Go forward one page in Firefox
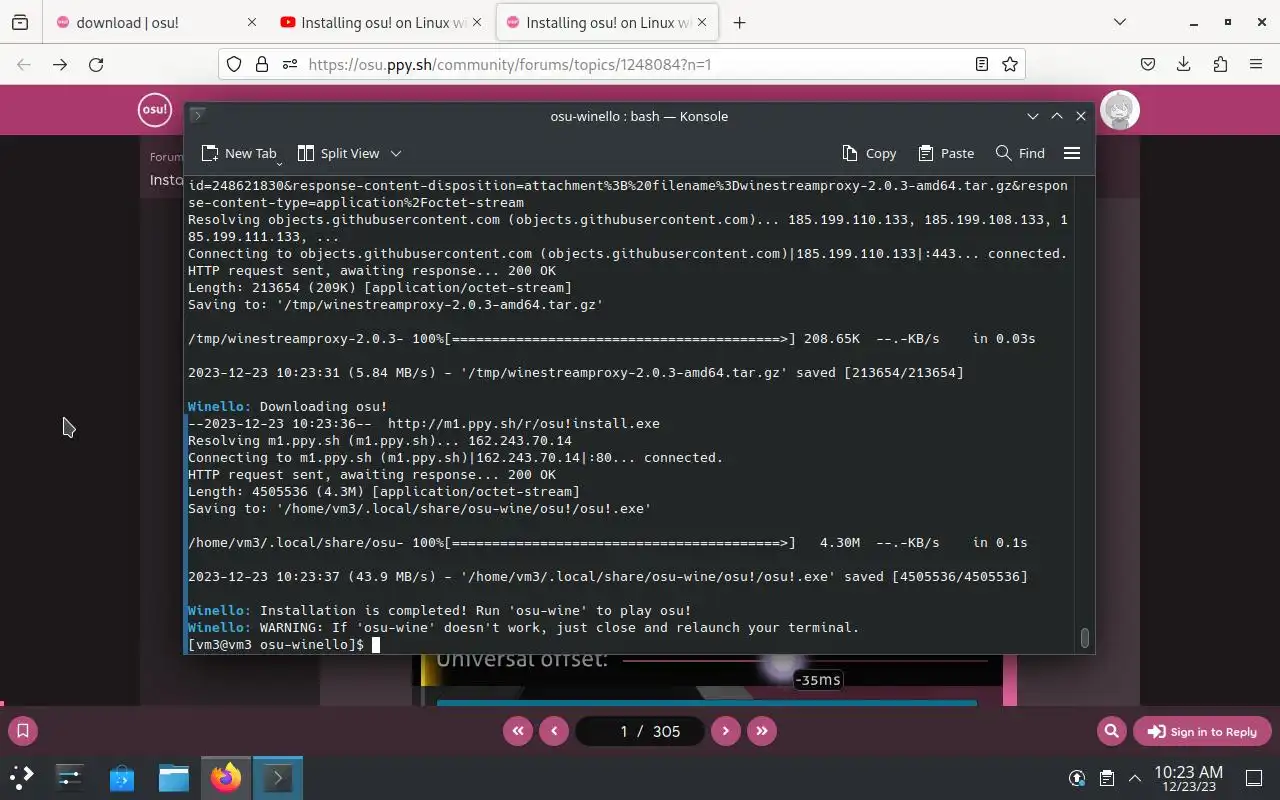This screenshot has width=1280, height=800. (60, 64)
